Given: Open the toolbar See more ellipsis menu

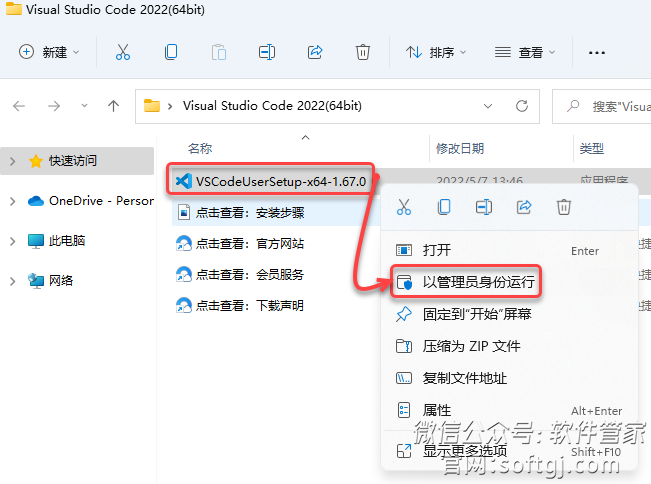Looking at the screenshot, I should pyautogui.click(x=597, y=53).
